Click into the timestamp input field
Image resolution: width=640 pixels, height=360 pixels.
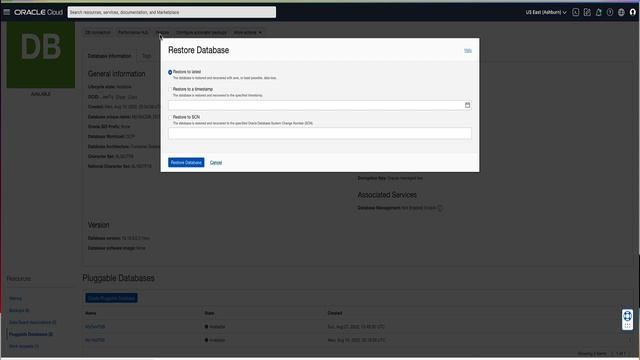click(x=320, y=105)
